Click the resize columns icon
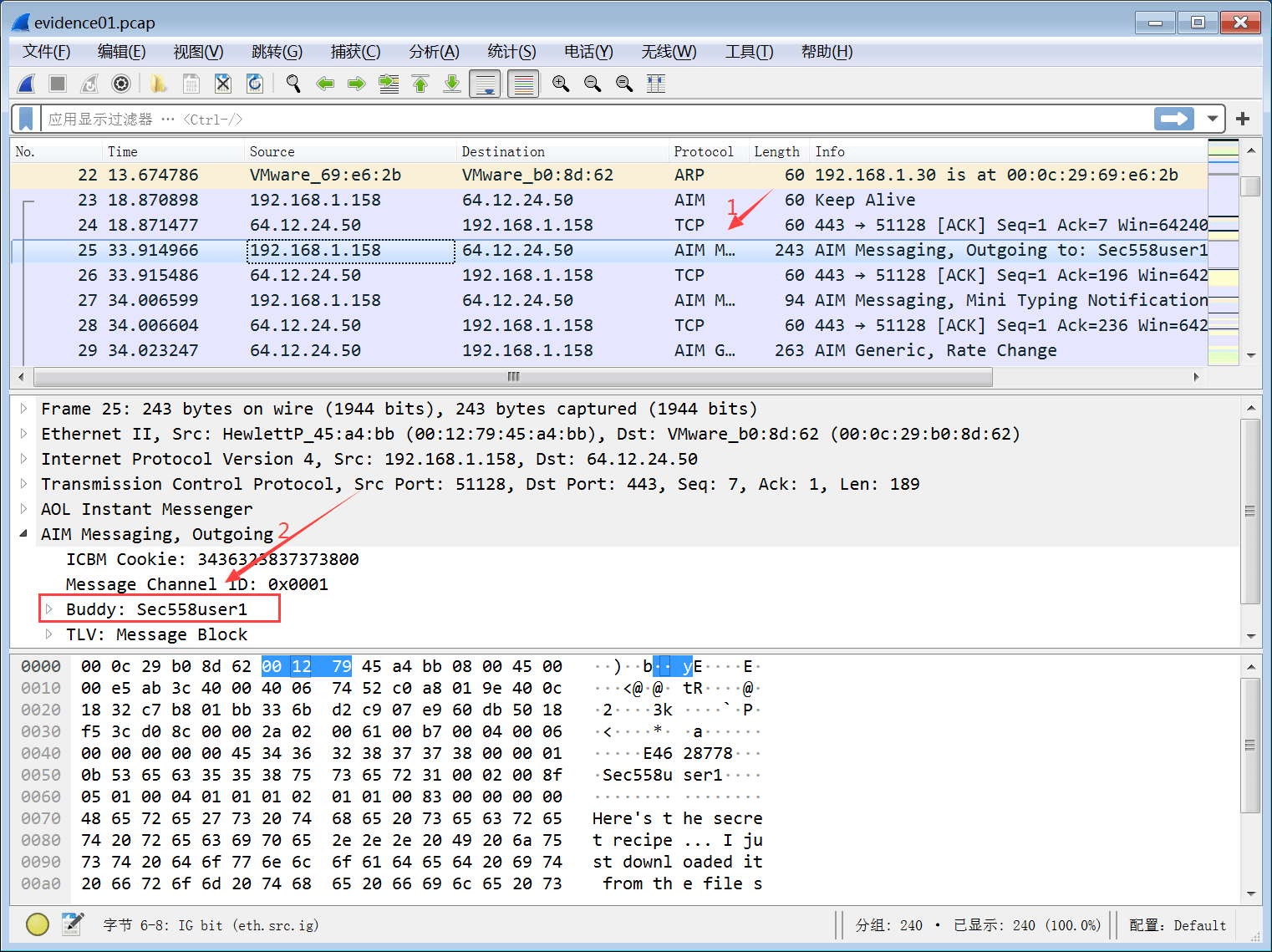Viewport: 1272px width, 952px height. [656, 84]
